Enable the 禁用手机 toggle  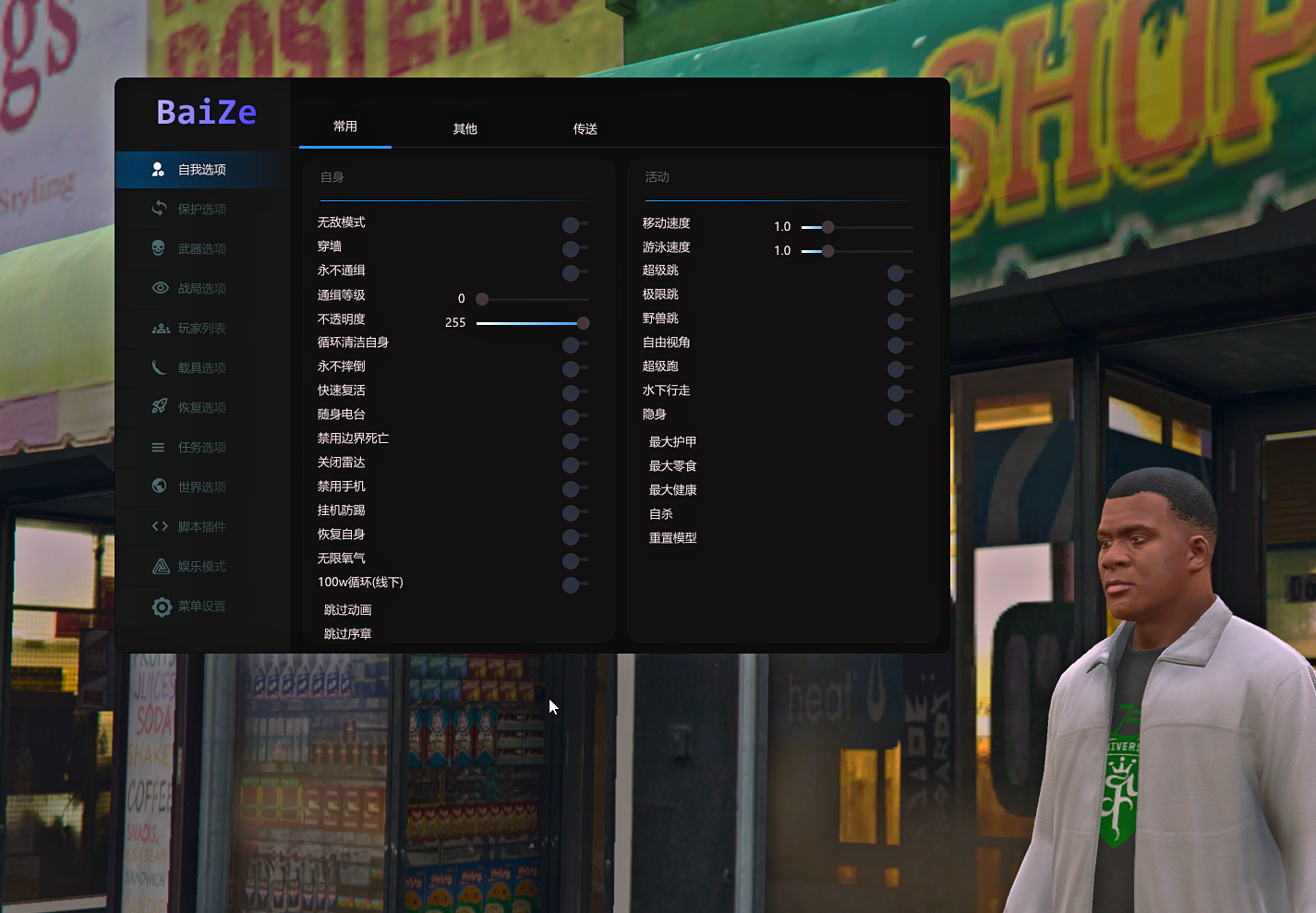[x=574, y=488]
